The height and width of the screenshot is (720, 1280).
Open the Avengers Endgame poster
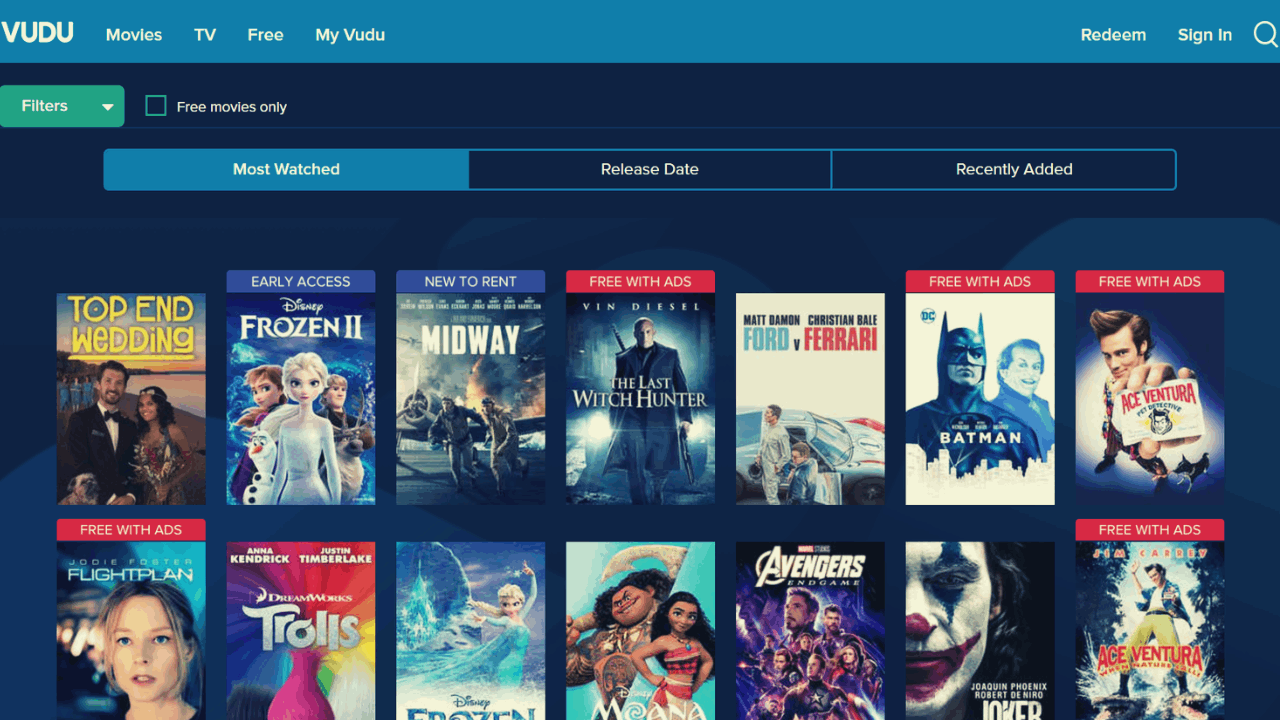(x=810, y=631)
